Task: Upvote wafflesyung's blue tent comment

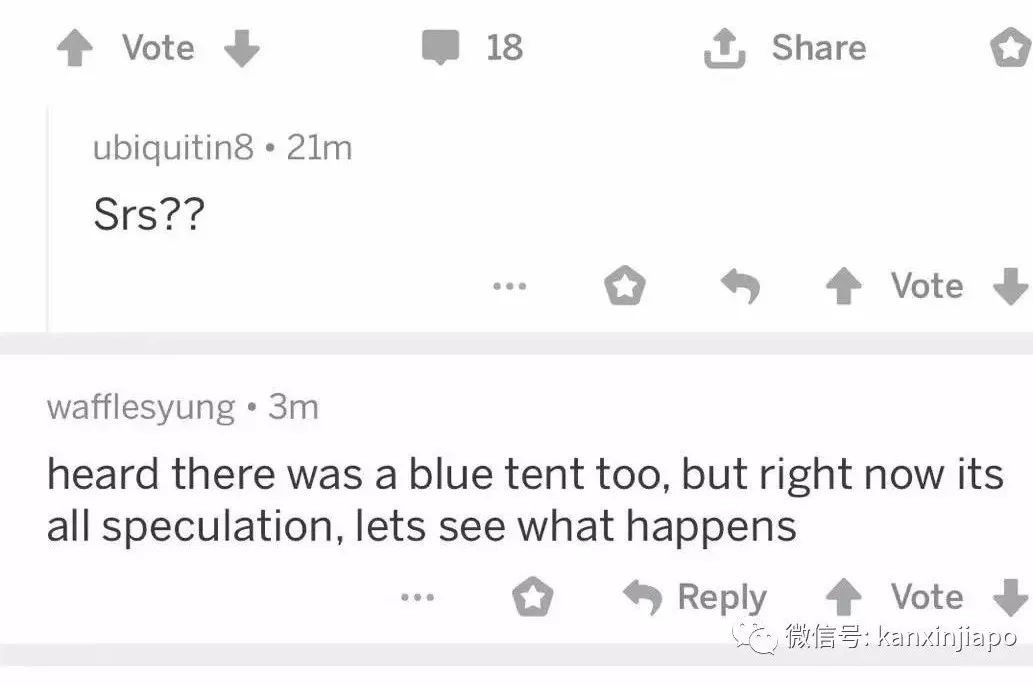Action: (x=843, y=598)
